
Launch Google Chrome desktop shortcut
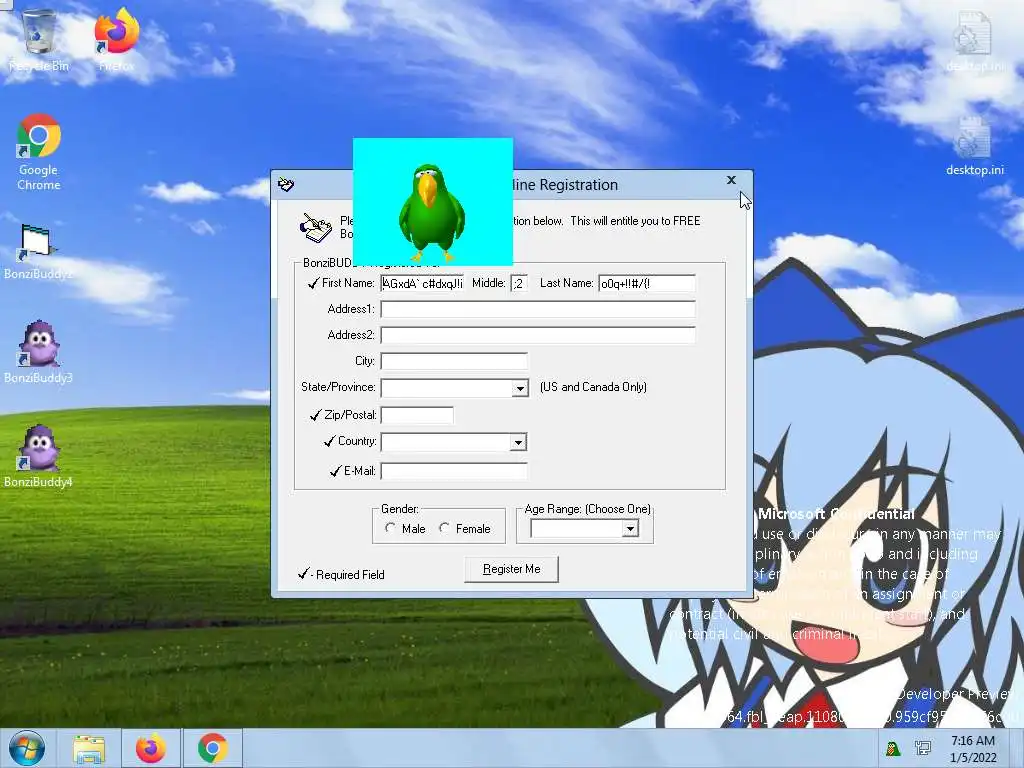pos(39,152)
